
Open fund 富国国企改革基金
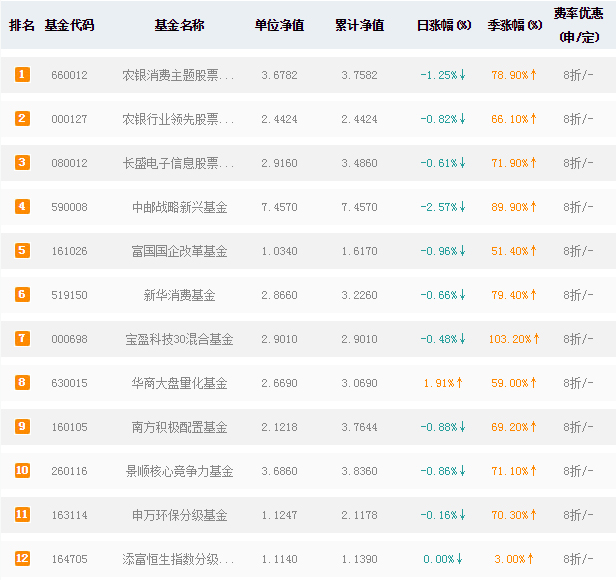pos(180,251)
